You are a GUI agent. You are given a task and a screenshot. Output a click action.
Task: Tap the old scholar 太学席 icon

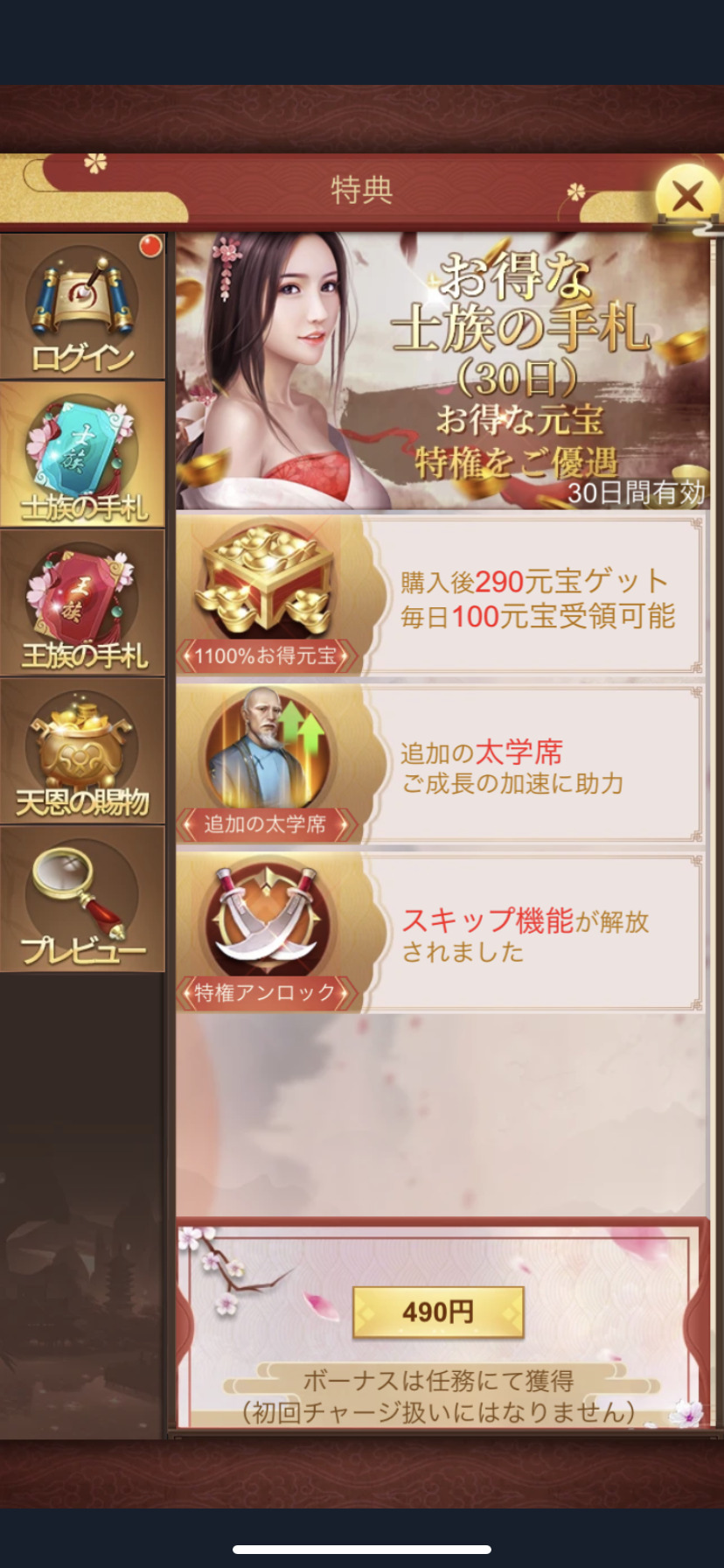265,749
